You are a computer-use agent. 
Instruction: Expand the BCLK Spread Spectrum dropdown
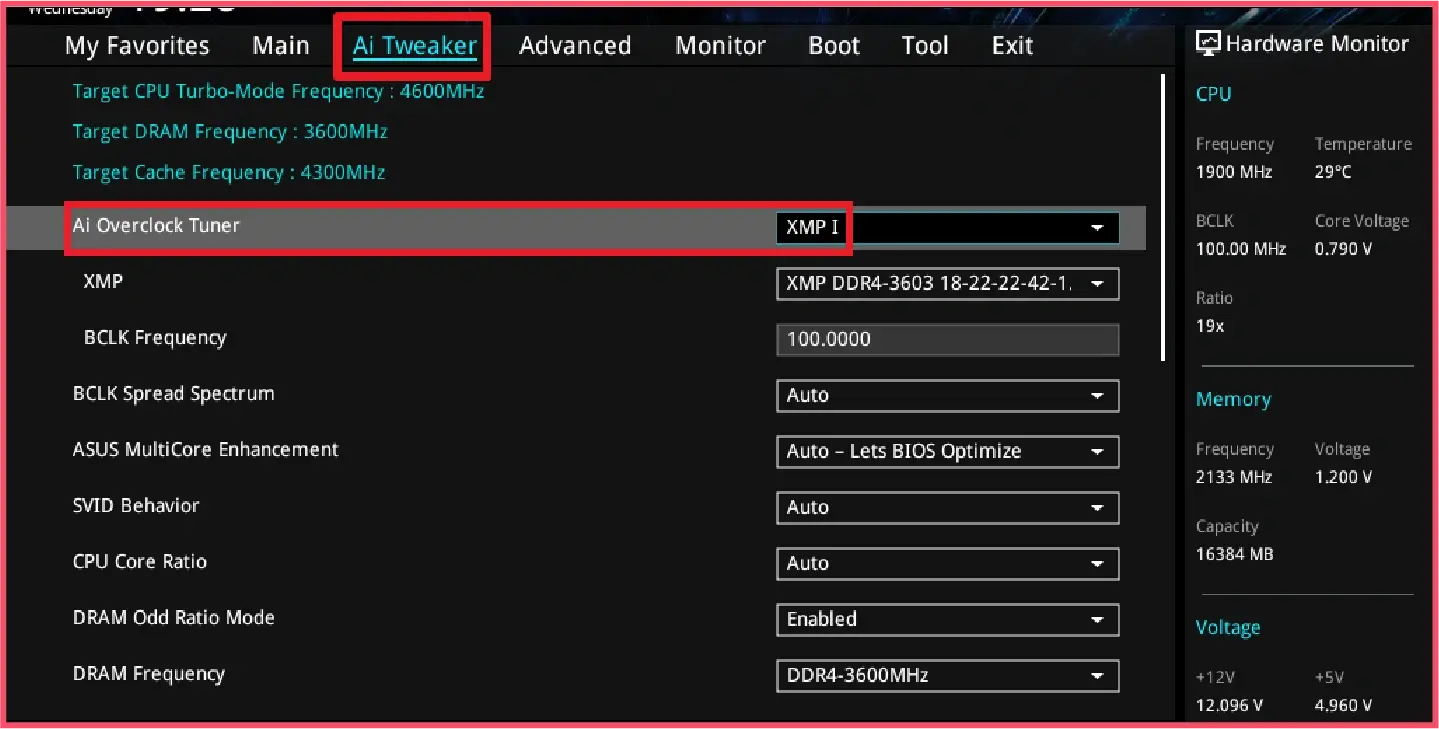coord(946,396)
